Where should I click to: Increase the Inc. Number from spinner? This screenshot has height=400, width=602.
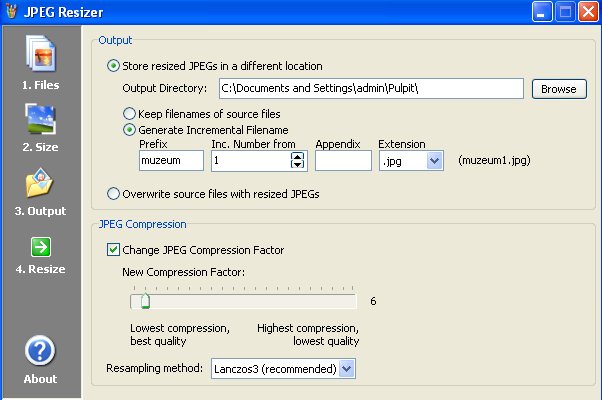pyautogui.click(x=297, y=155)
